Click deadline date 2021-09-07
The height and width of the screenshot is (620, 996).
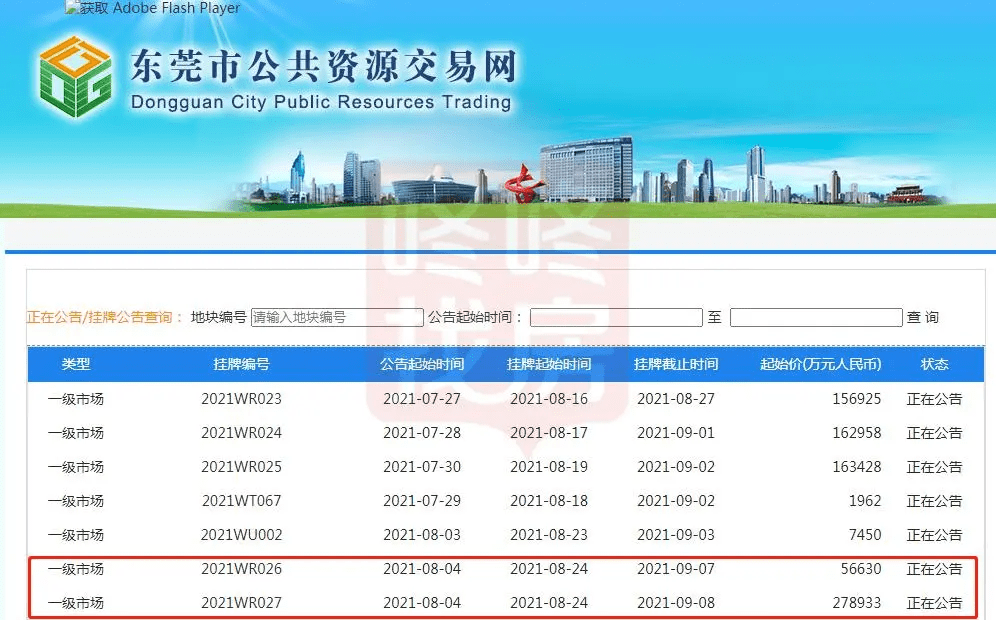click(x=676, y=569)
